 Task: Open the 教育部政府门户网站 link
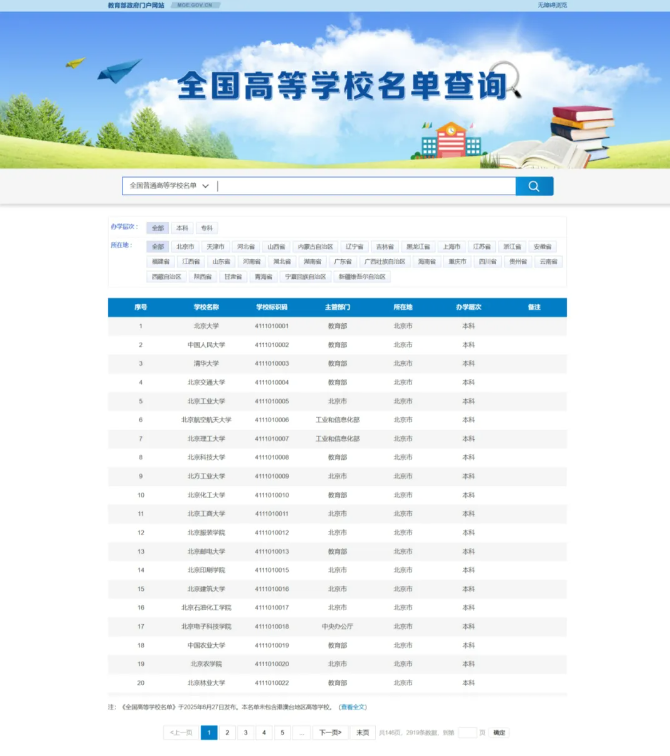(136, 5)
